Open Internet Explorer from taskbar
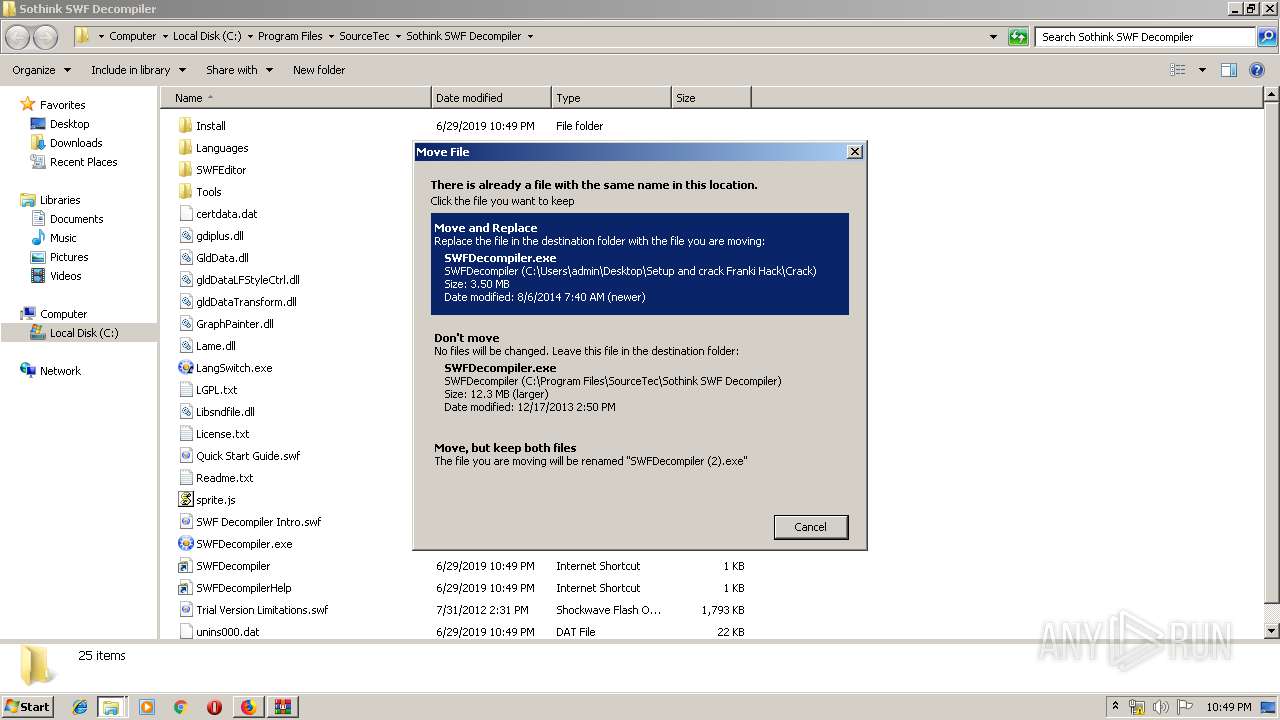 coord(79,707)
